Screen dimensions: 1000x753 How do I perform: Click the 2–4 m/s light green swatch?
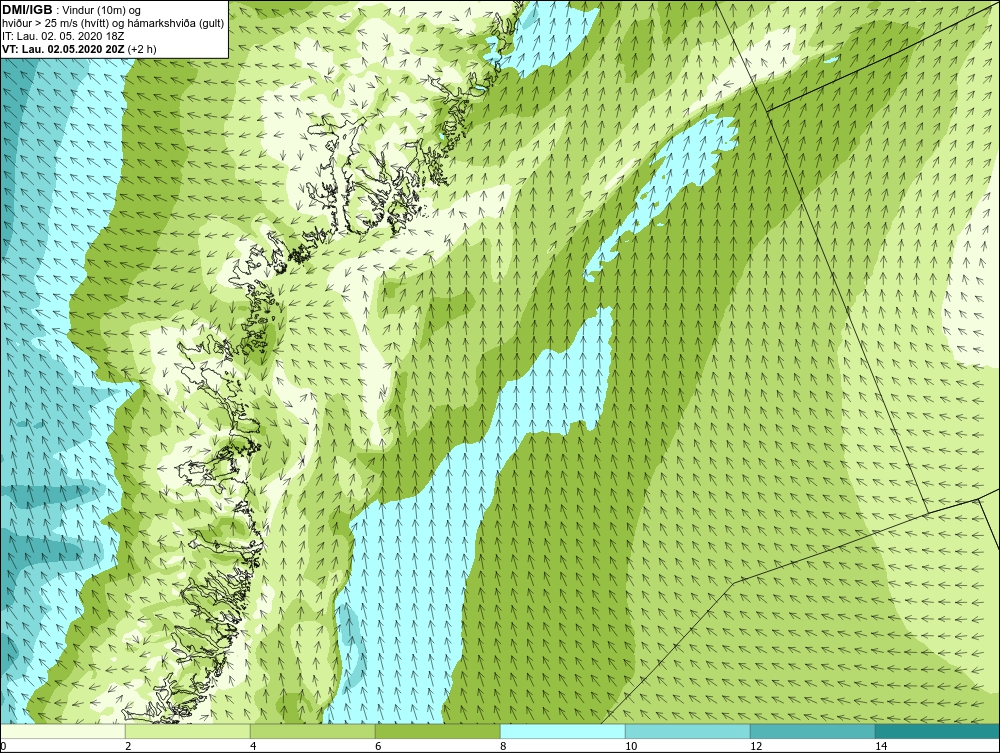pos(188,731)
